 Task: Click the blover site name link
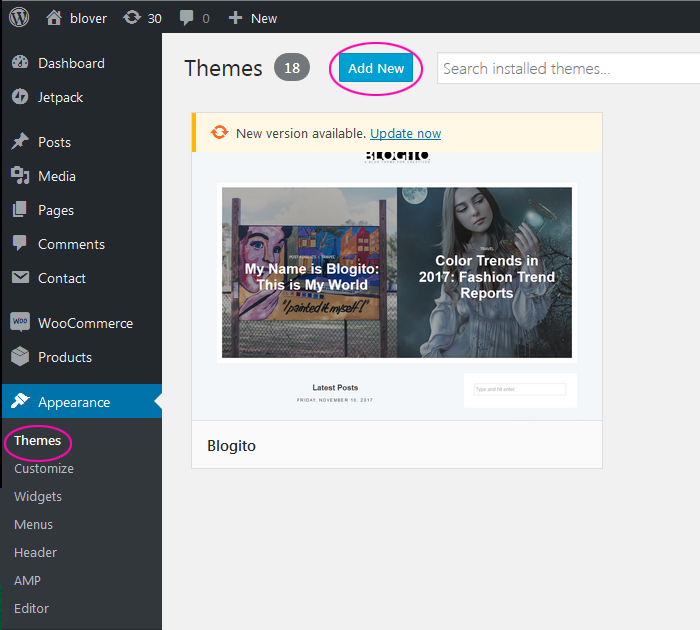point(88,18)
